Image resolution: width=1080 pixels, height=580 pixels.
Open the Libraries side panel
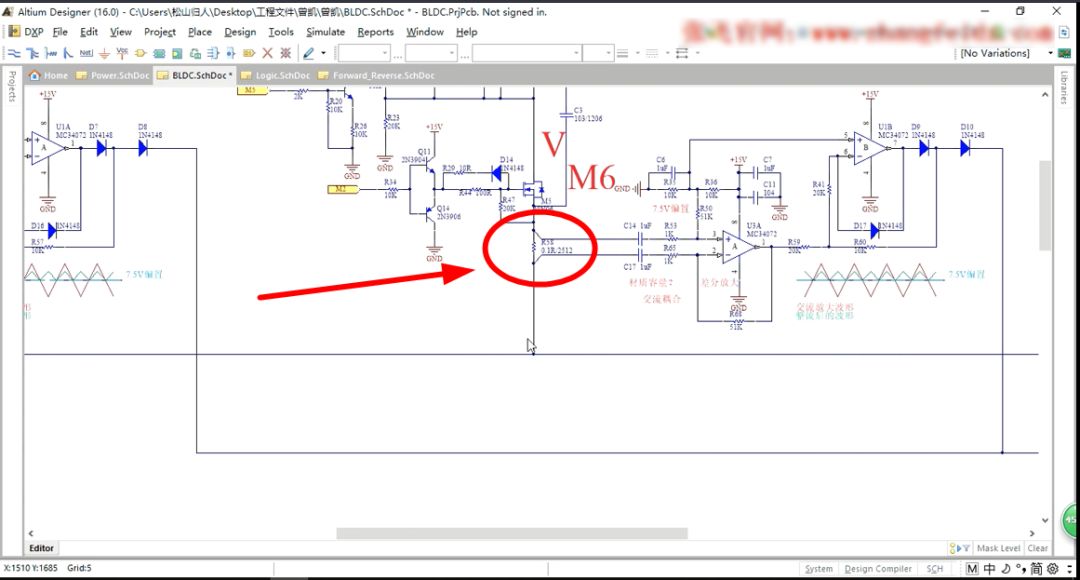[1064, 87]
